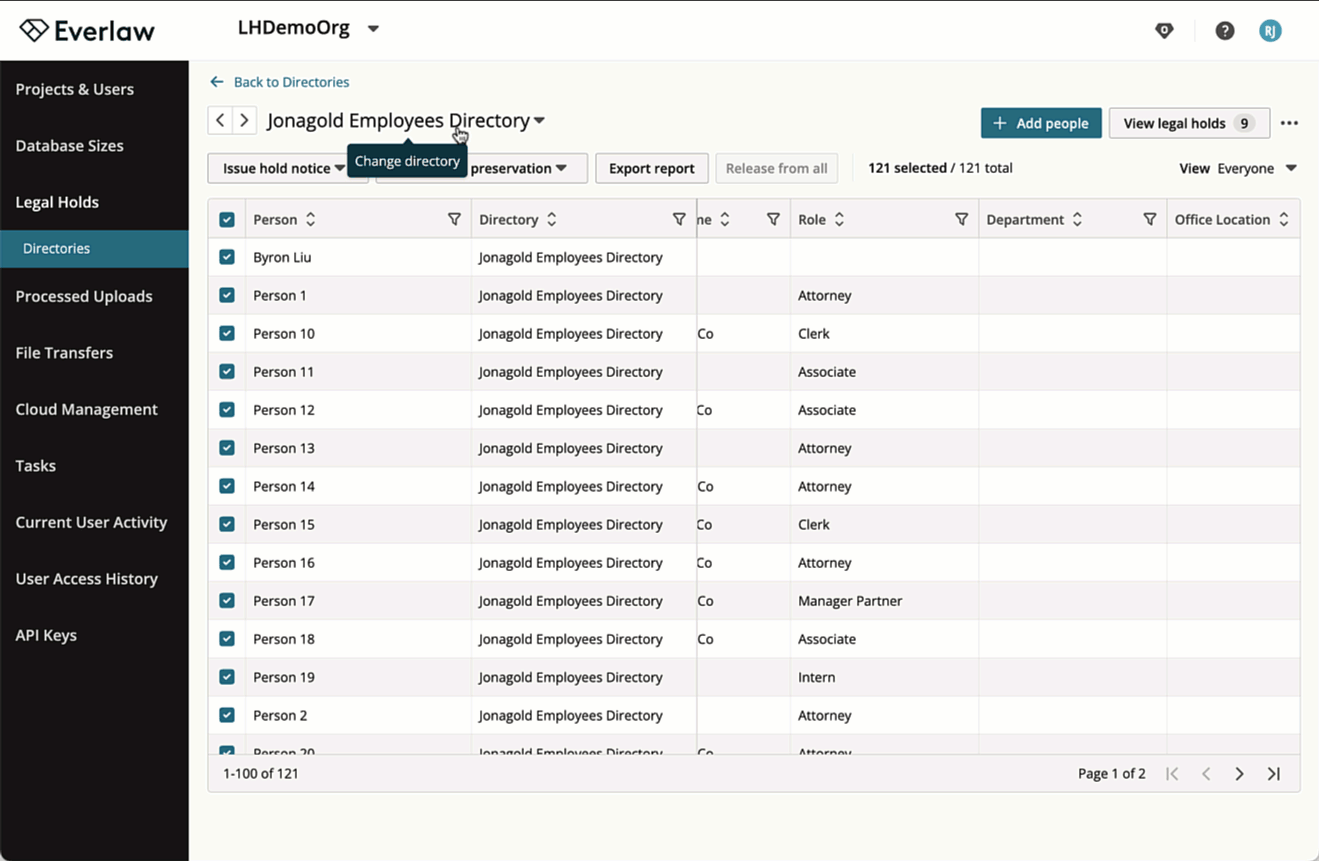
Task: Open the shield notification icon in header
Action: (1164, 31)
